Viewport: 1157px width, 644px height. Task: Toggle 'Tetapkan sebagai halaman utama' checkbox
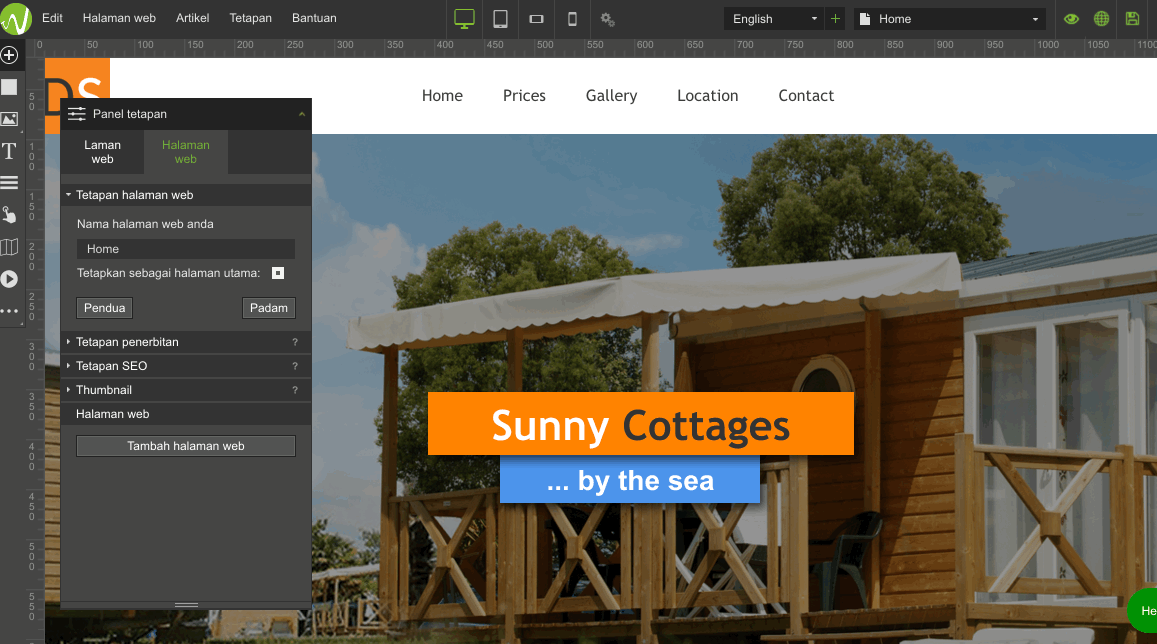click(x=278, y=273)
